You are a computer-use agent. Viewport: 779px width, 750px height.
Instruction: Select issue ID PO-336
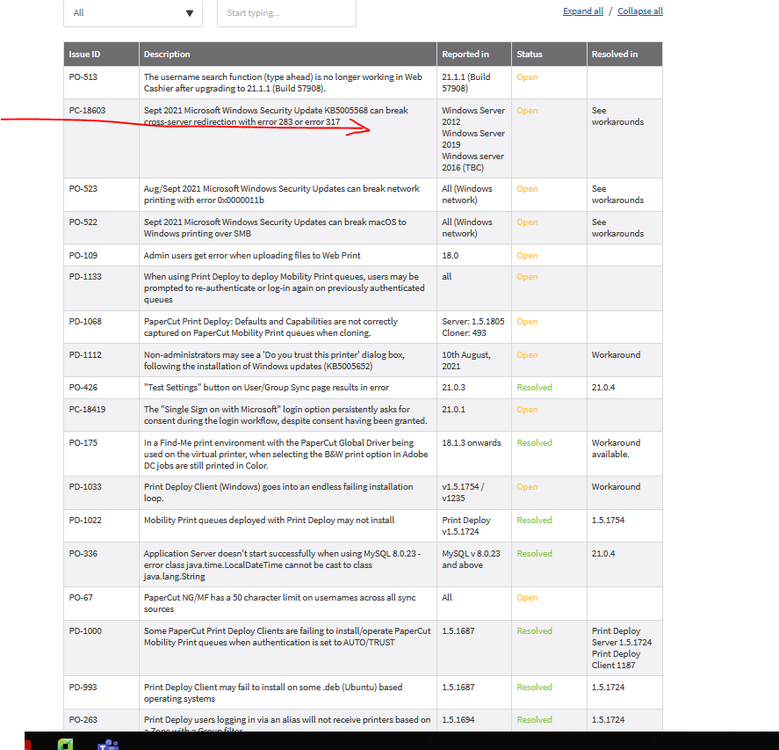[83, 553]
